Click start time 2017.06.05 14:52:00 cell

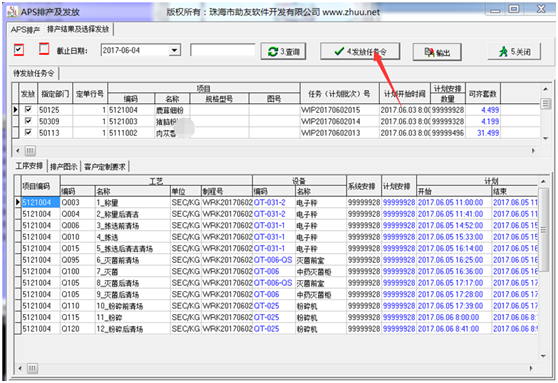point(454,225)
